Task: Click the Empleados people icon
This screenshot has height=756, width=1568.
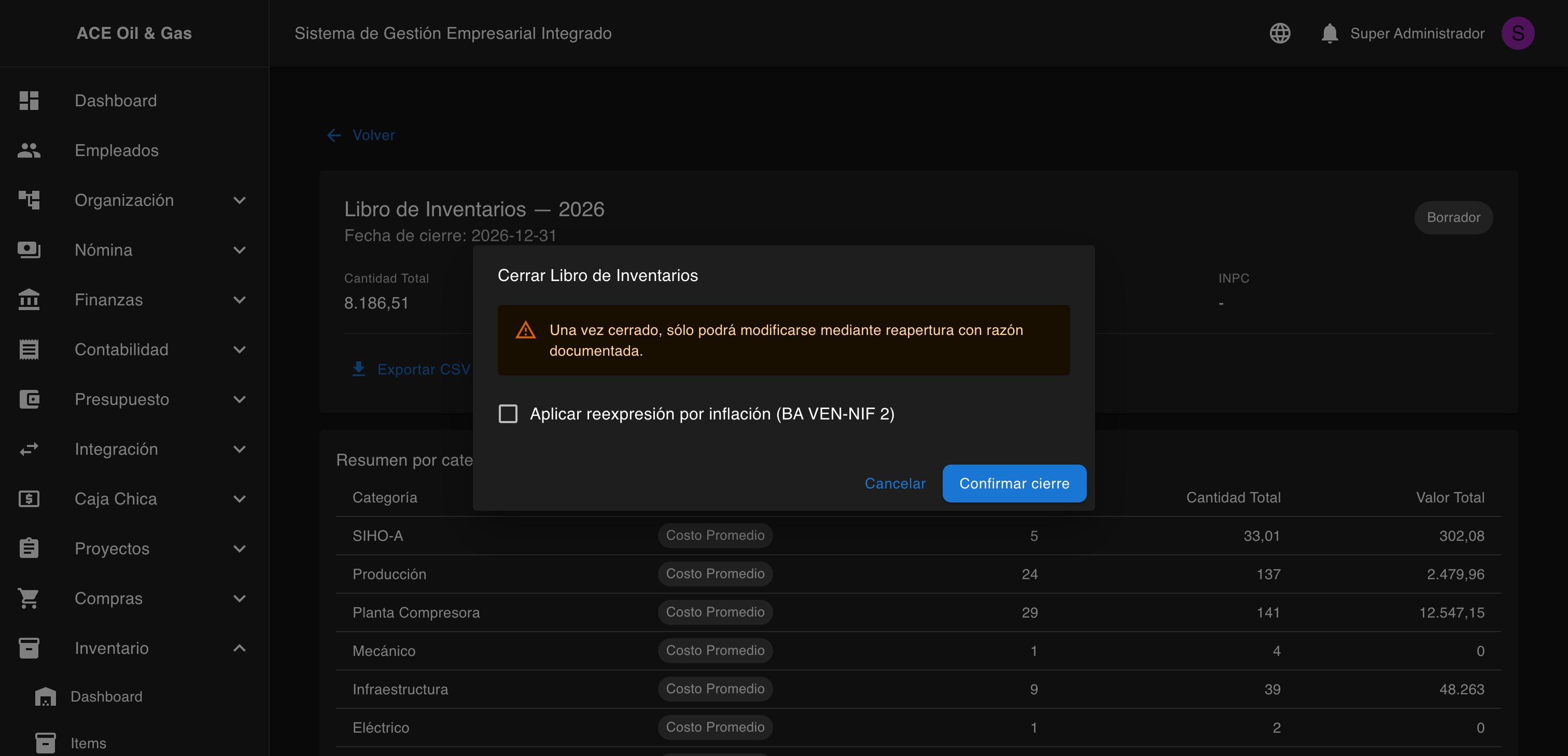Action: coord(29,150)
